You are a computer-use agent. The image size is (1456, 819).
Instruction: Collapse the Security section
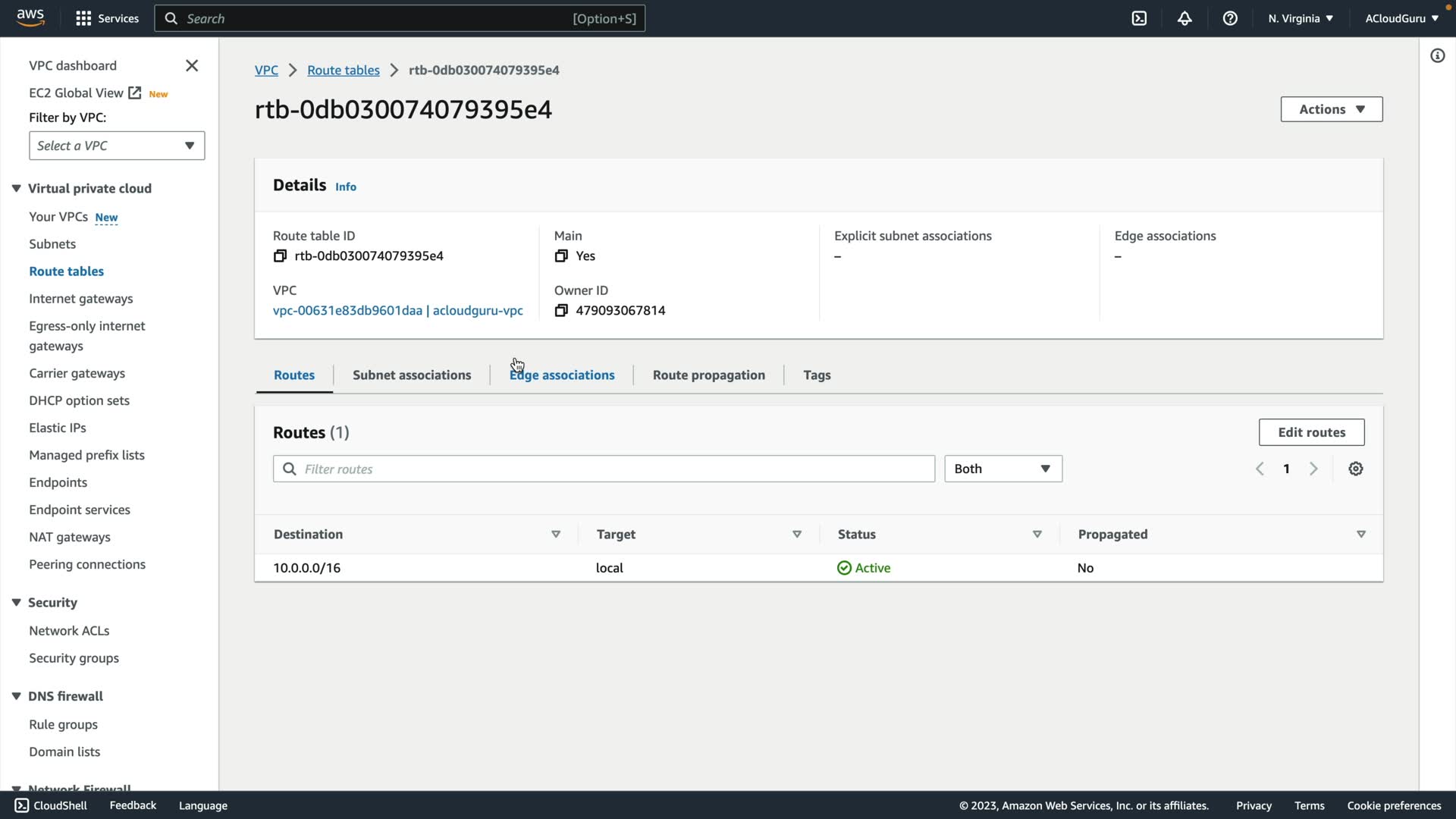(16, 603)
